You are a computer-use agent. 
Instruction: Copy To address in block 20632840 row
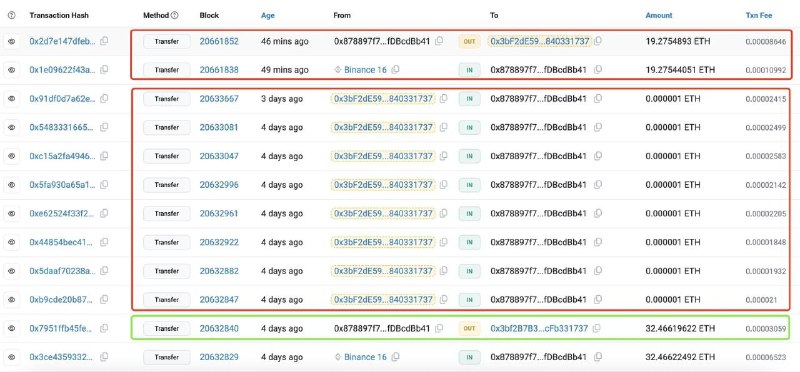596,328
